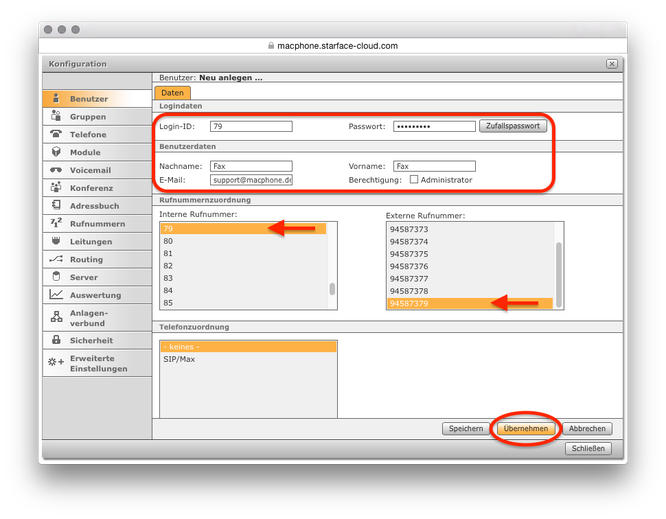Image resolution: width=666 pixels, height=519 pixels.
Task: Click the Rufnummern numbers icon
Action: pyautogui.click(x=56, y=223)
